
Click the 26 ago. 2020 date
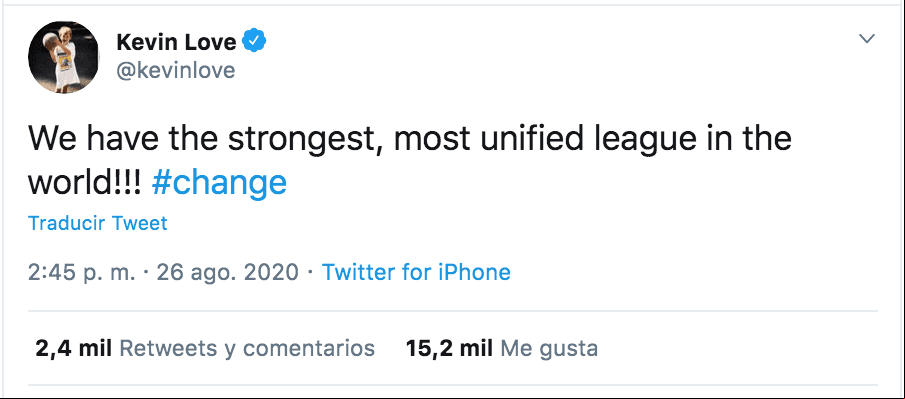click(227, 271)
